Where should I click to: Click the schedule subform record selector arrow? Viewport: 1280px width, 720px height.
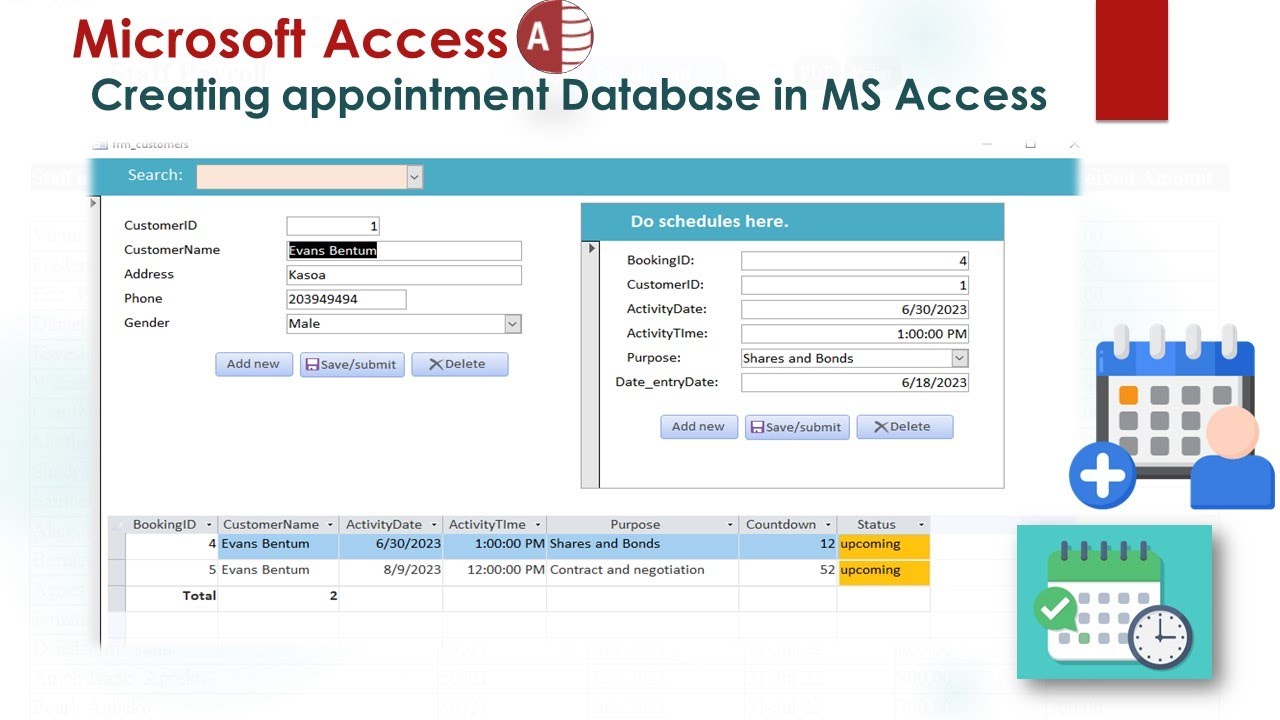click(x=591, y=248)
